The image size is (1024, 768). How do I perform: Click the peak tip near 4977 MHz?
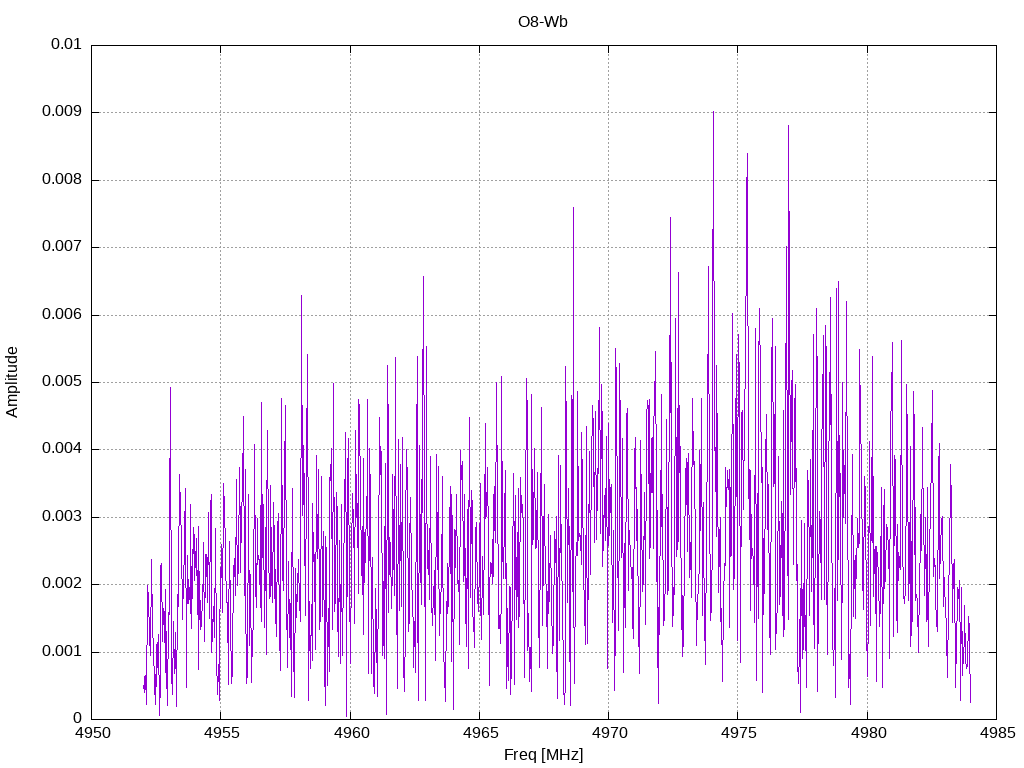pos(788,126)
